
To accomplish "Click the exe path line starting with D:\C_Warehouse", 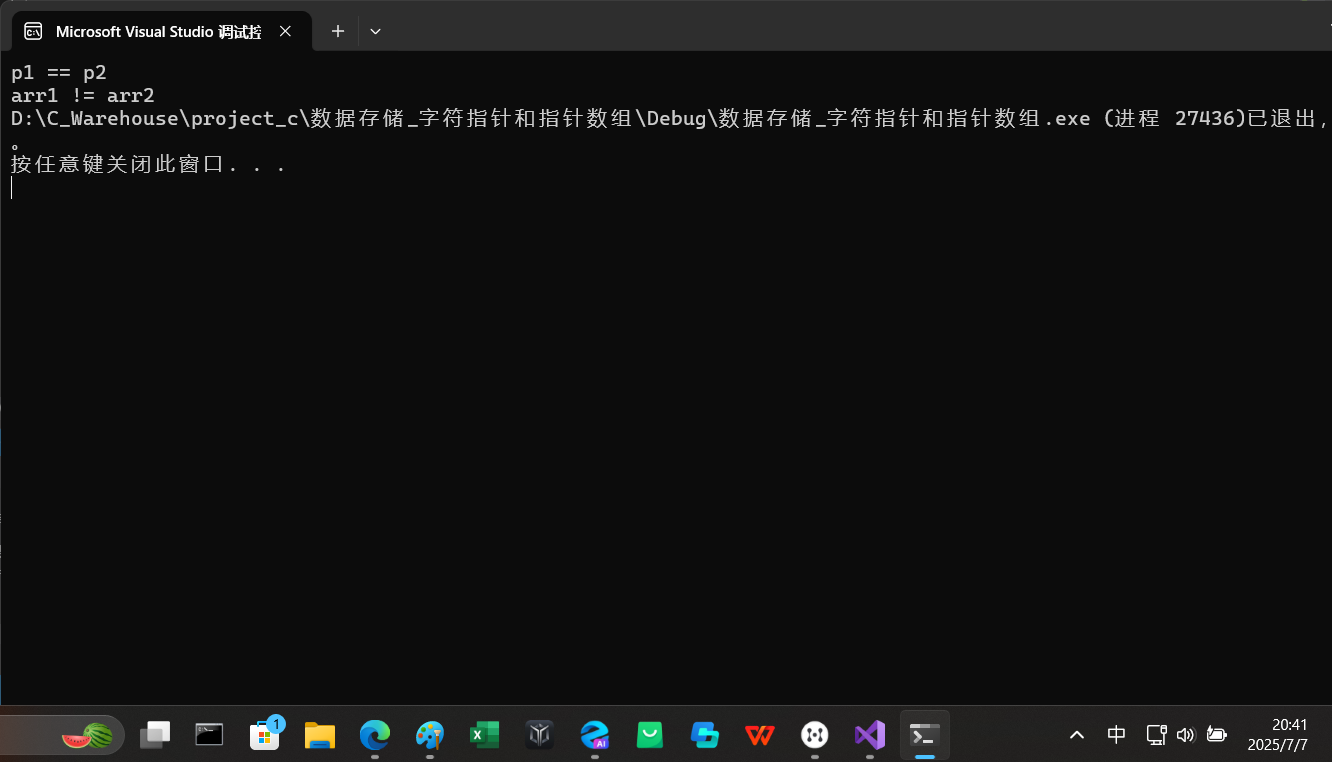I will tap(669, 118).
